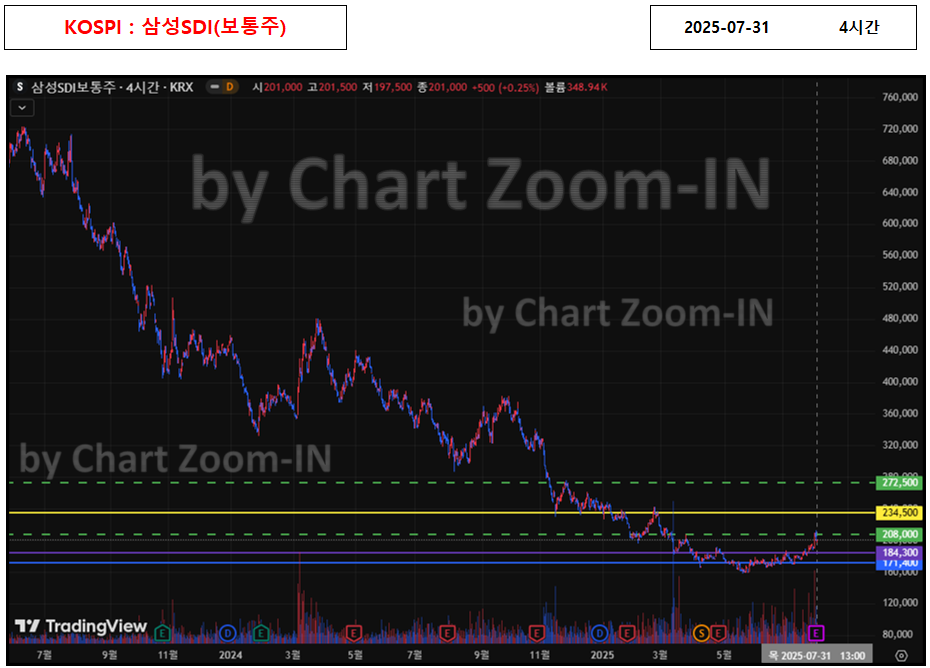This screenshot has width=930, height=668.
Task: Click the low value 저197,500
Action: point(387,87)
